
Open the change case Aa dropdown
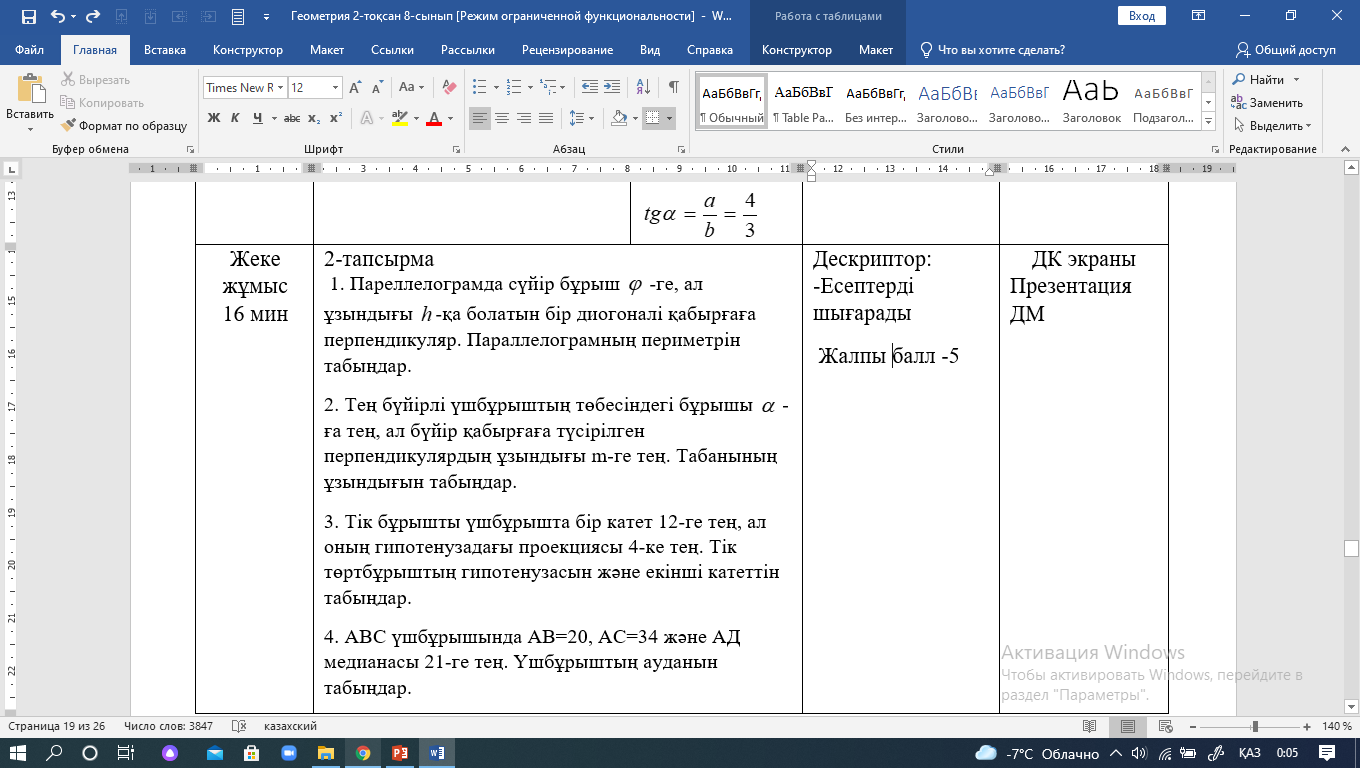(x=412, y=87)
